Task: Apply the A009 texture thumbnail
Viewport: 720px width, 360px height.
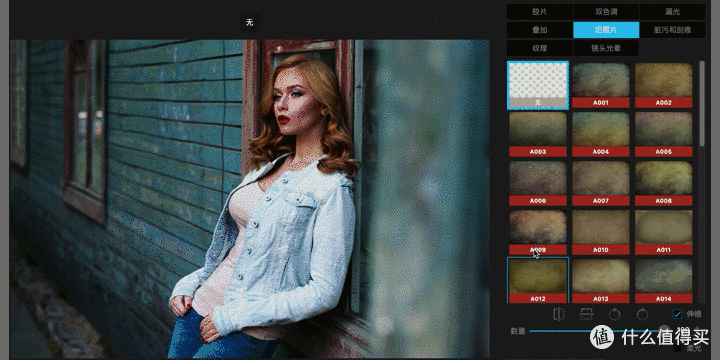Action: [538, 233]
